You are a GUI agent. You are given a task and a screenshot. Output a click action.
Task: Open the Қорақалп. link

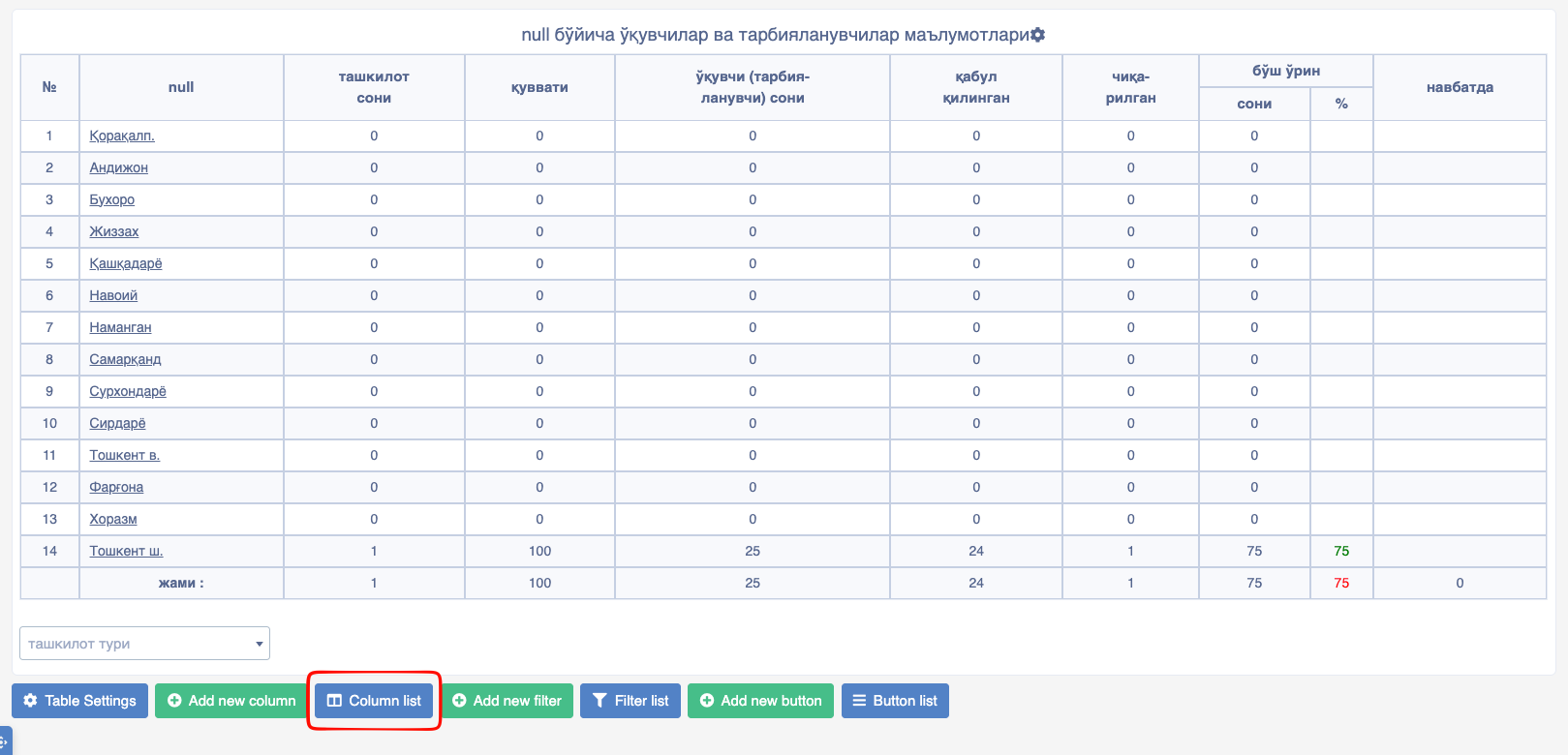[x=122, y=136]
